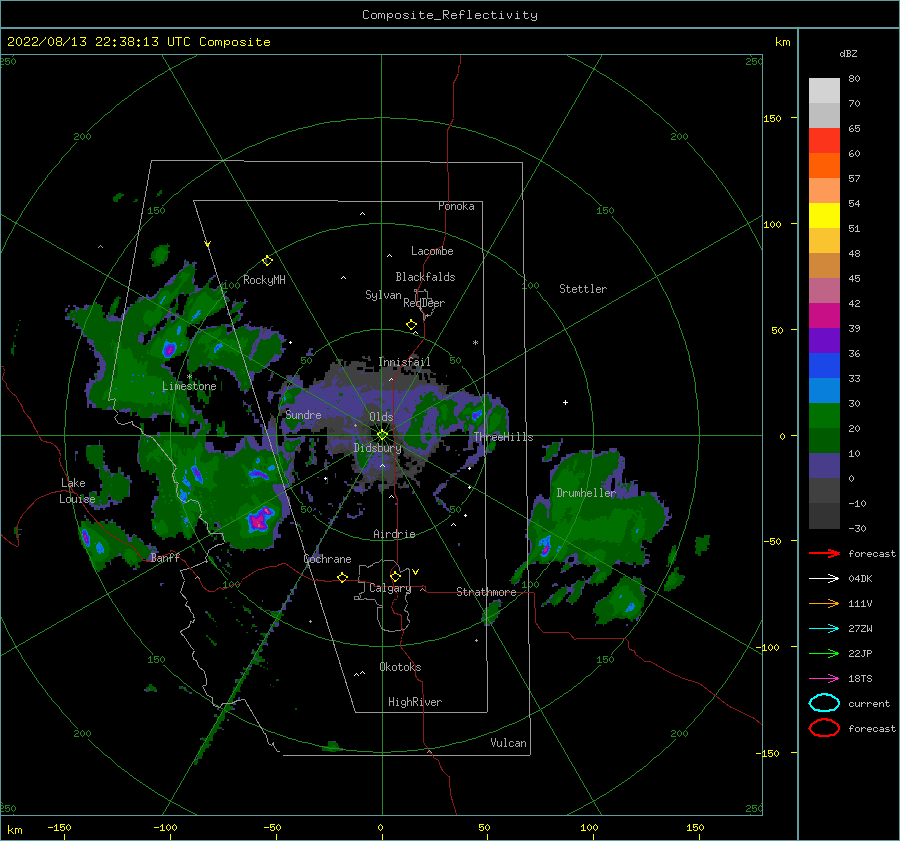Pick the purple 36-39 dBZ color swatch
This screenshot has width=900, height=841.
click(x=824, y=341)
